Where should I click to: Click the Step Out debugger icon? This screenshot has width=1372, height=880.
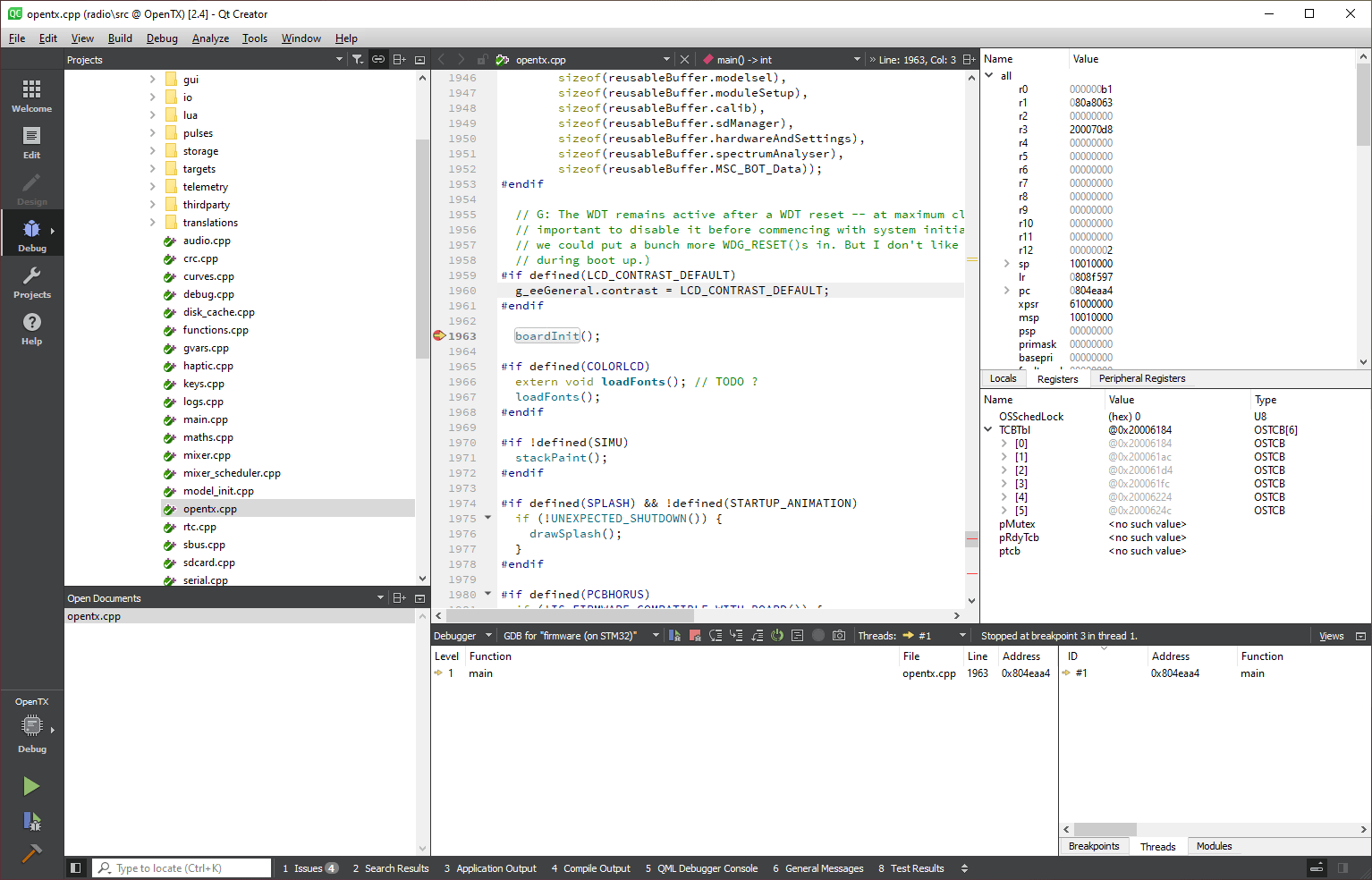(756, 635)
